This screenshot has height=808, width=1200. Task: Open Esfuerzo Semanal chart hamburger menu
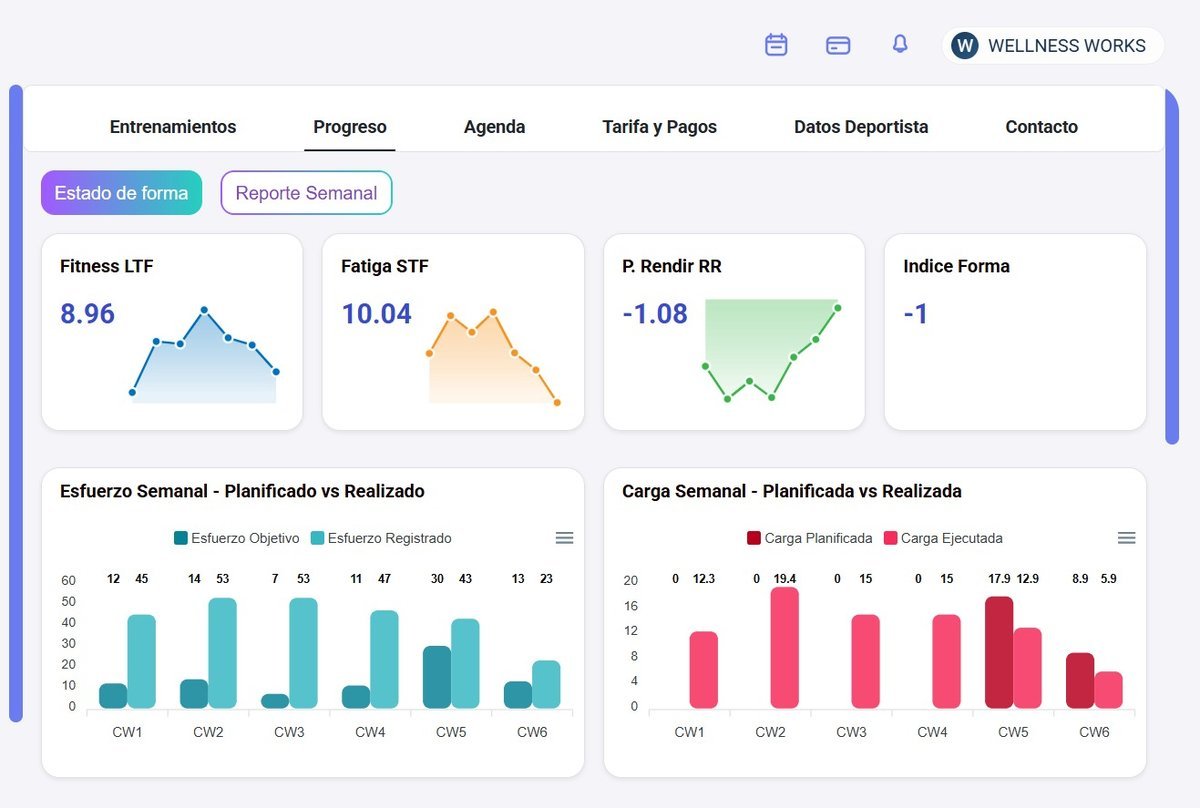(564, 538)
